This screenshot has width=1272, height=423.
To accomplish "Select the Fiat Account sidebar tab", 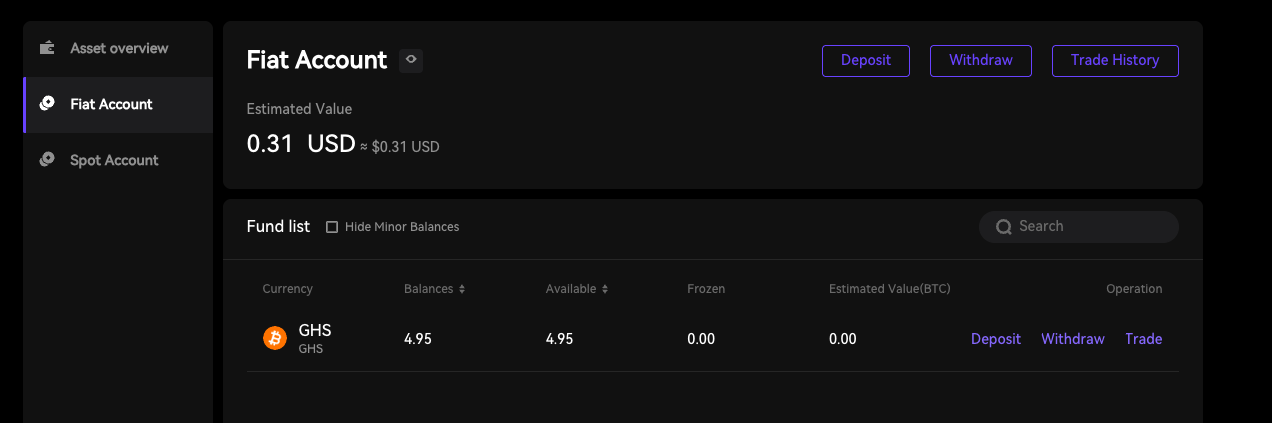I will point(111,104).
